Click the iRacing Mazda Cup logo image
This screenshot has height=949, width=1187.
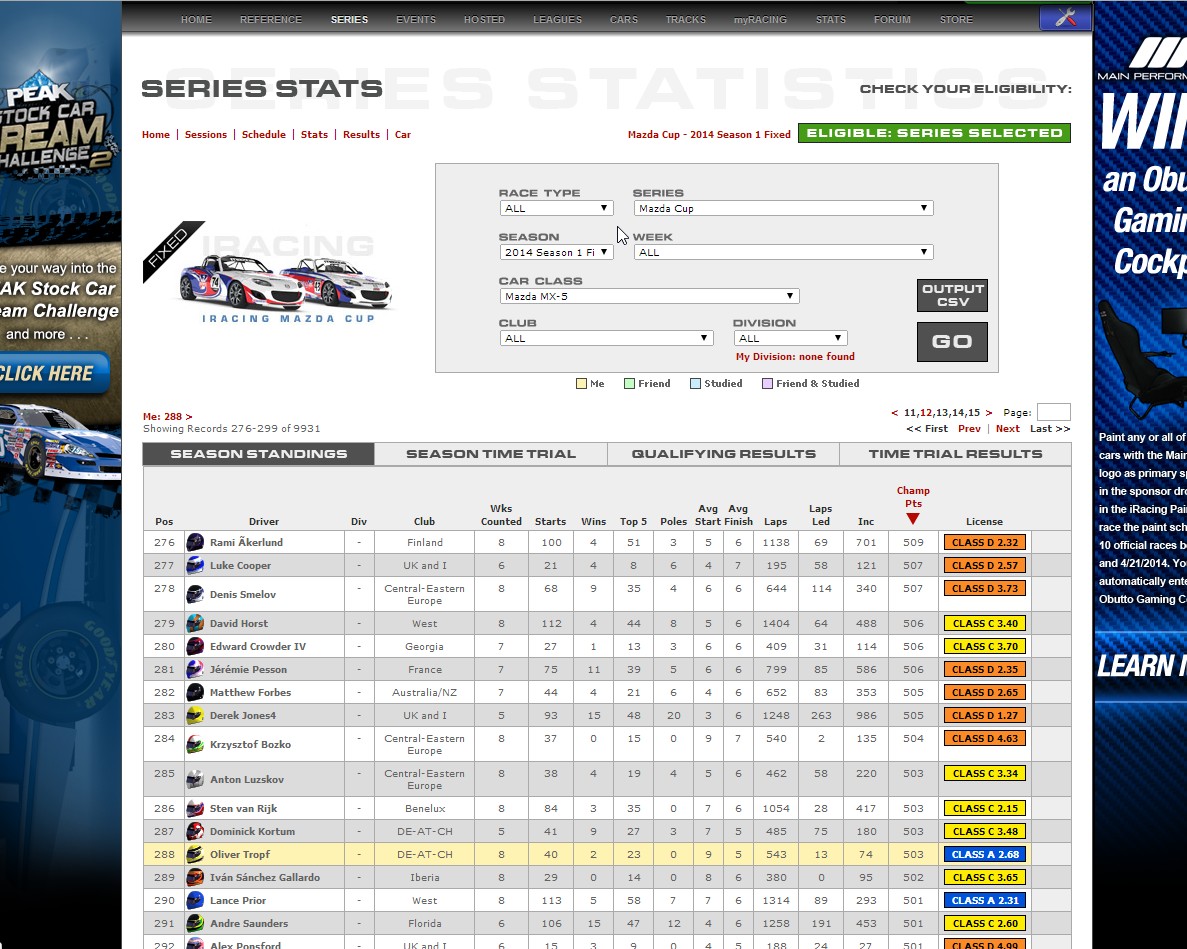(x=287, y=277)
